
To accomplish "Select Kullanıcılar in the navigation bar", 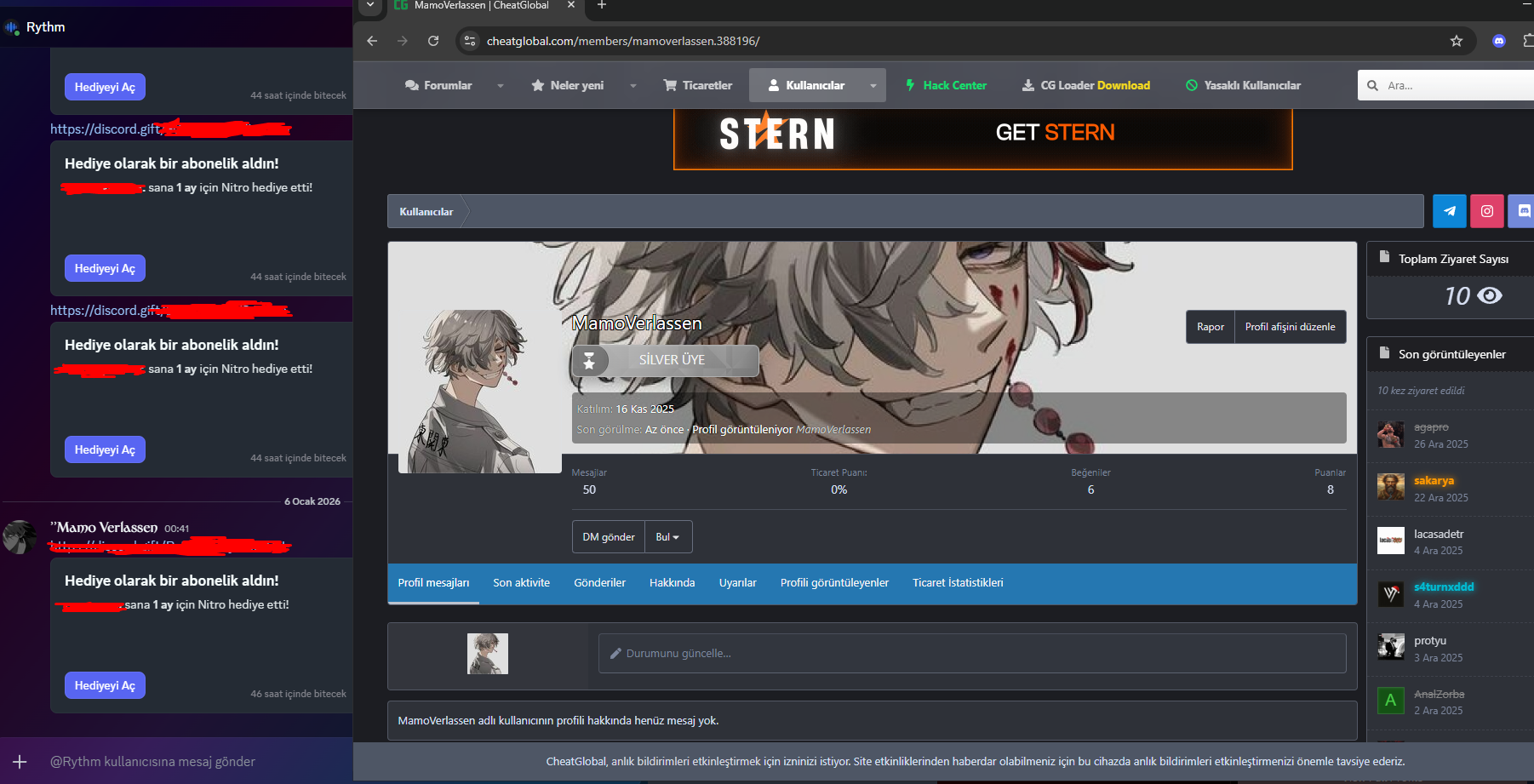I will click(806, 85).
